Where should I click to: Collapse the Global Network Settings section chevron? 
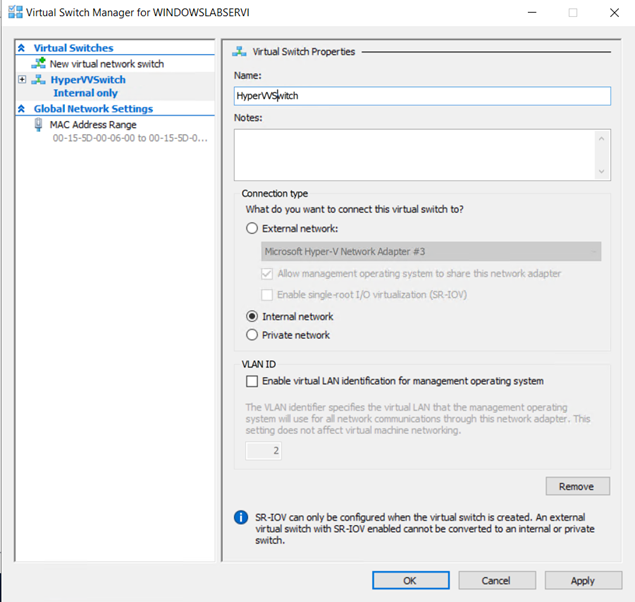(x=21, y=108)
